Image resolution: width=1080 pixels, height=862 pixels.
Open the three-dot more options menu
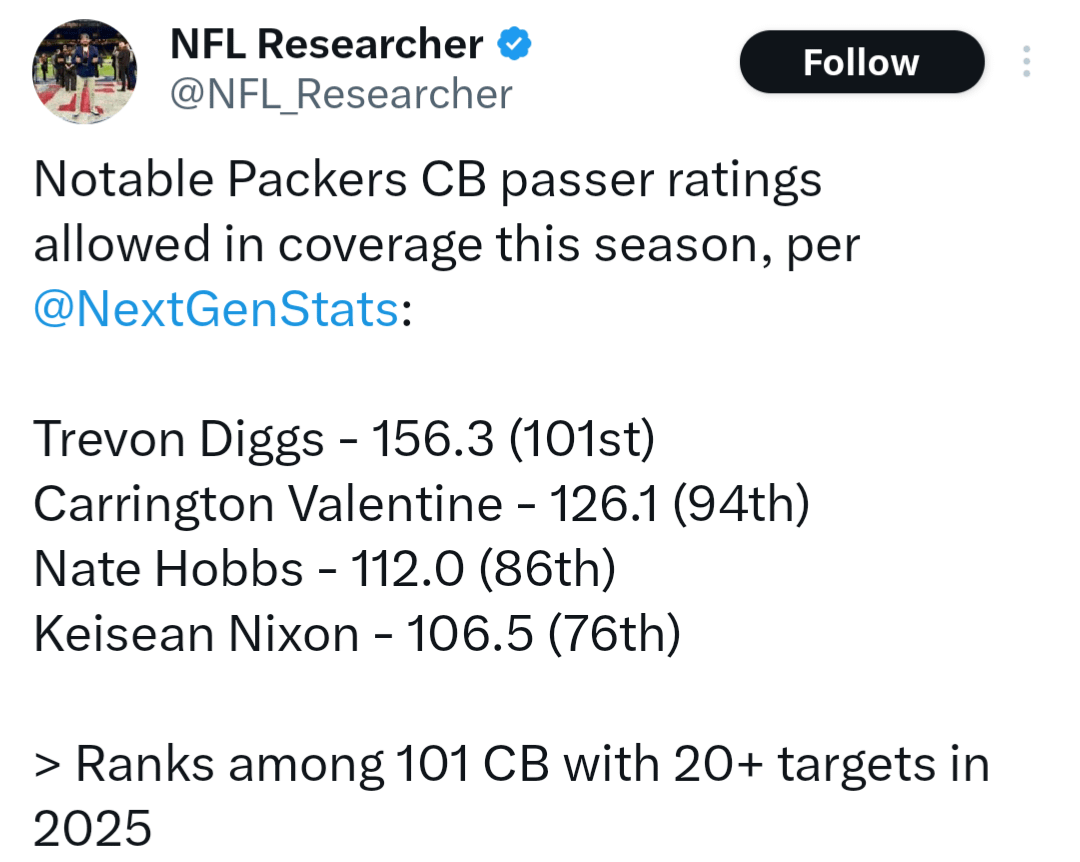(x=1026, y=62)
